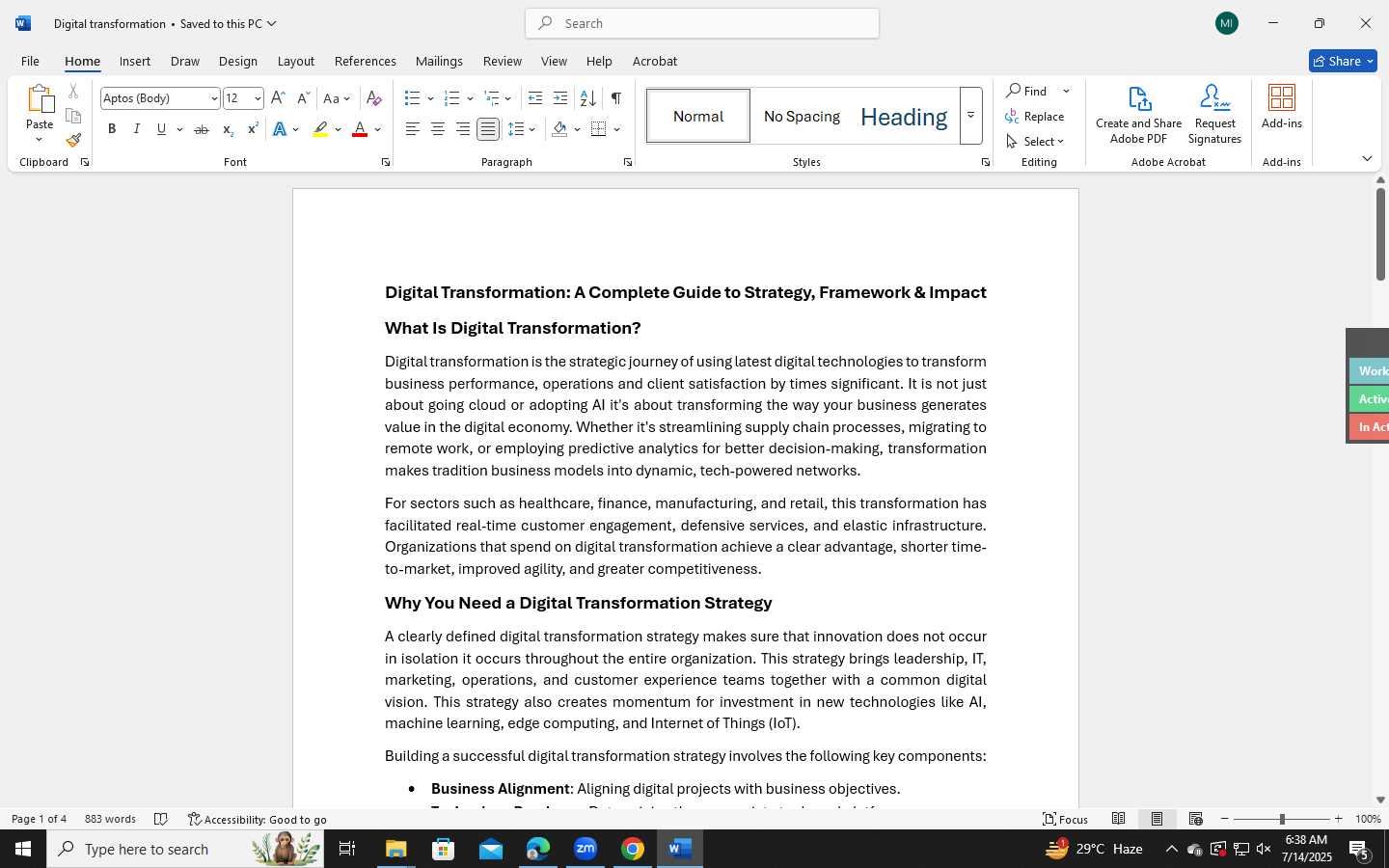Screen dimensions: 1389x868
Task: Click the Copy icon
Action: [73, 116]
